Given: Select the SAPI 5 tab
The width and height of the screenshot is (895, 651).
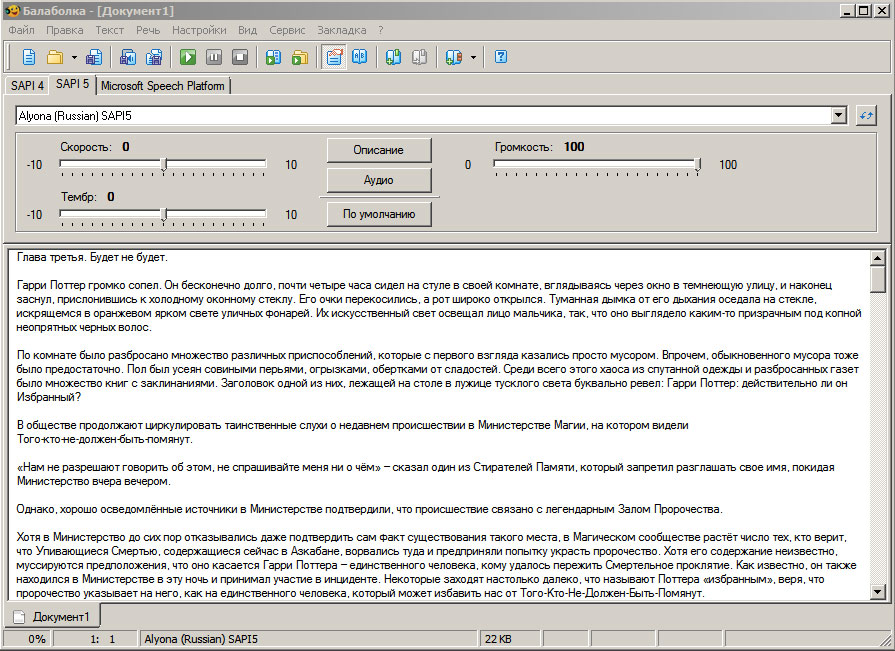Looking at the screenshot, I should tap(72, 84).
